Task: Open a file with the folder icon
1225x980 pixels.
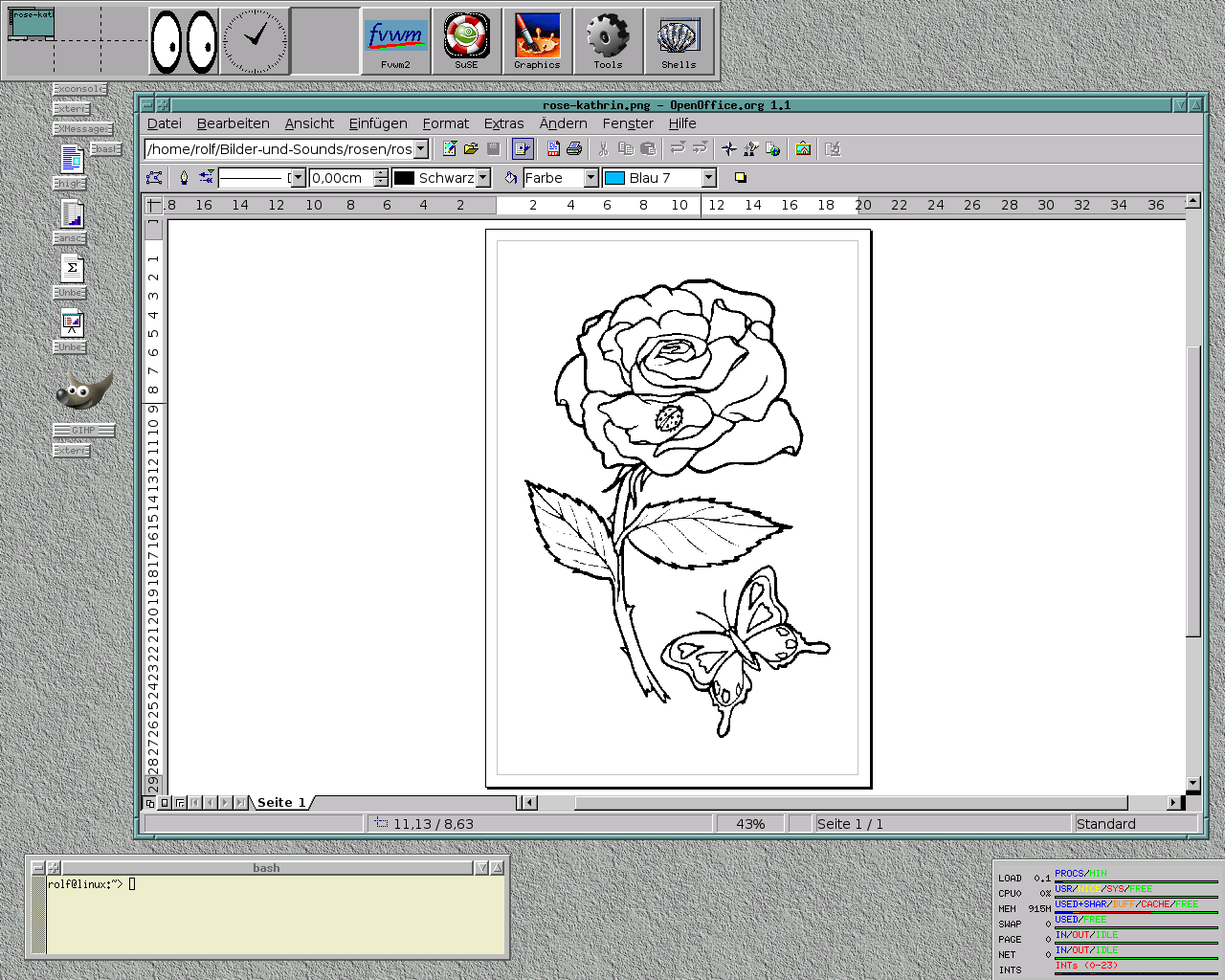Action: tap(471, 148)
